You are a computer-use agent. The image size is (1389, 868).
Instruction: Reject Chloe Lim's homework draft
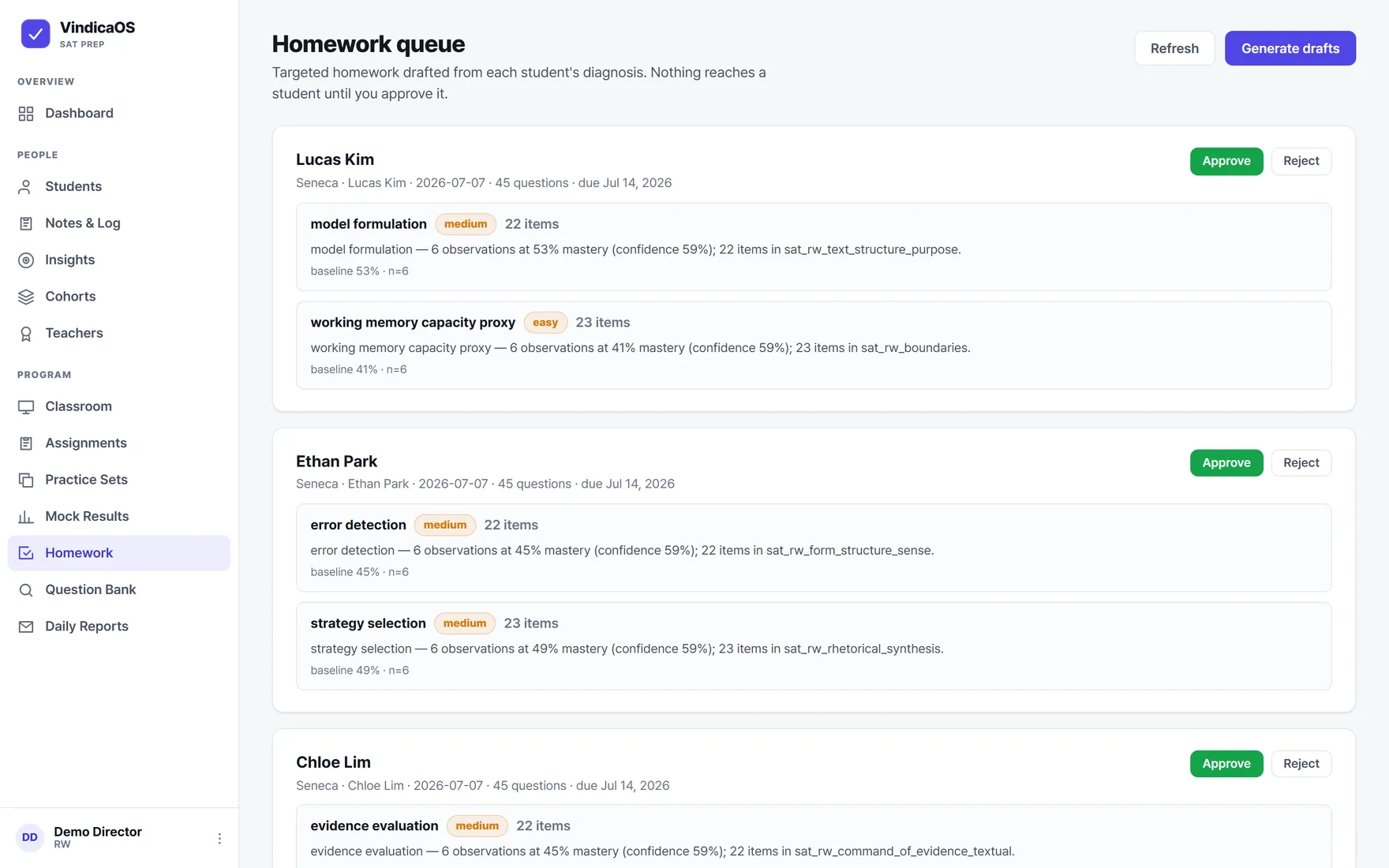pyautogui.click(x=1301, y=764)
